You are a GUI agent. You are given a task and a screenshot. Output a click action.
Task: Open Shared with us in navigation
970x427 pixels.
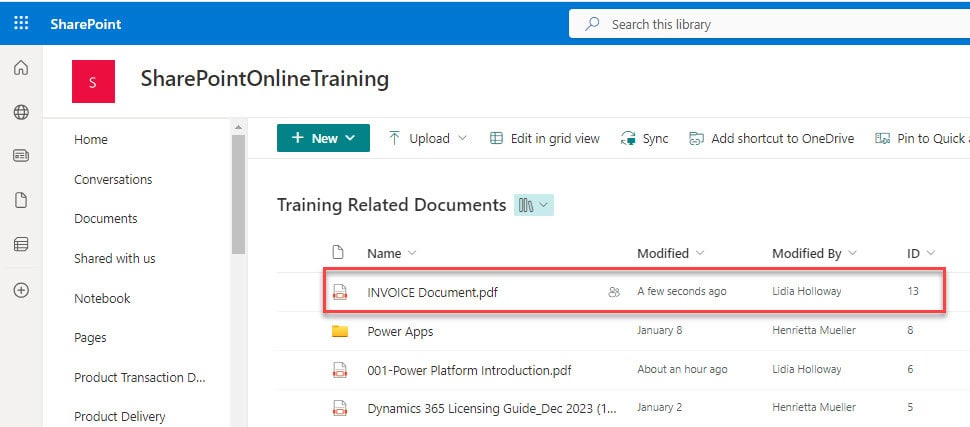click(x=114, y=258)
